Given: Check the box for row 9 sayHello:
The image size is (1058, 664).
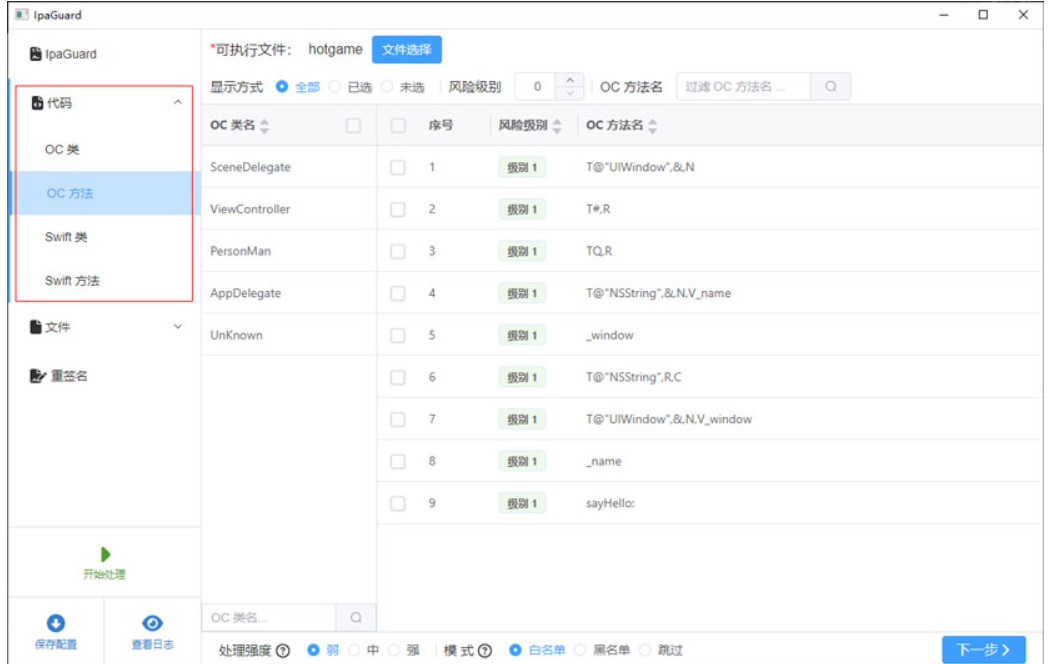Looking at the screenshot, I should tap(398, 503).
